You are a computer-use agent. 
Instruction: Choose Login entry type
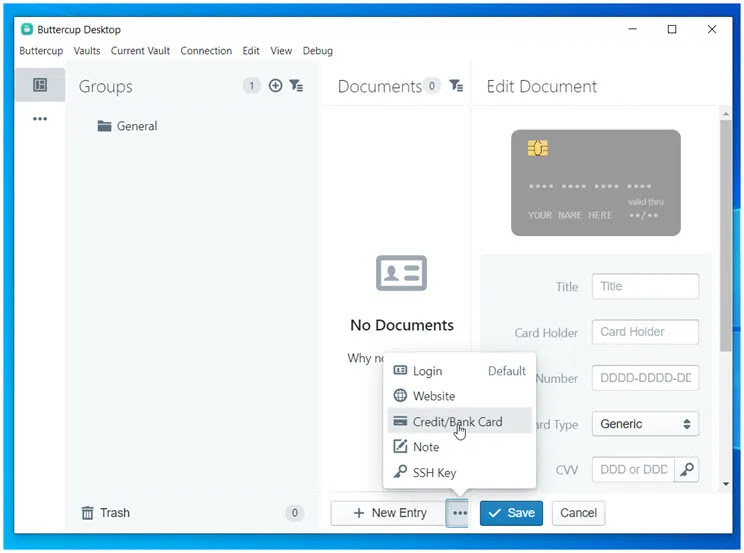[x=459, y=371]
